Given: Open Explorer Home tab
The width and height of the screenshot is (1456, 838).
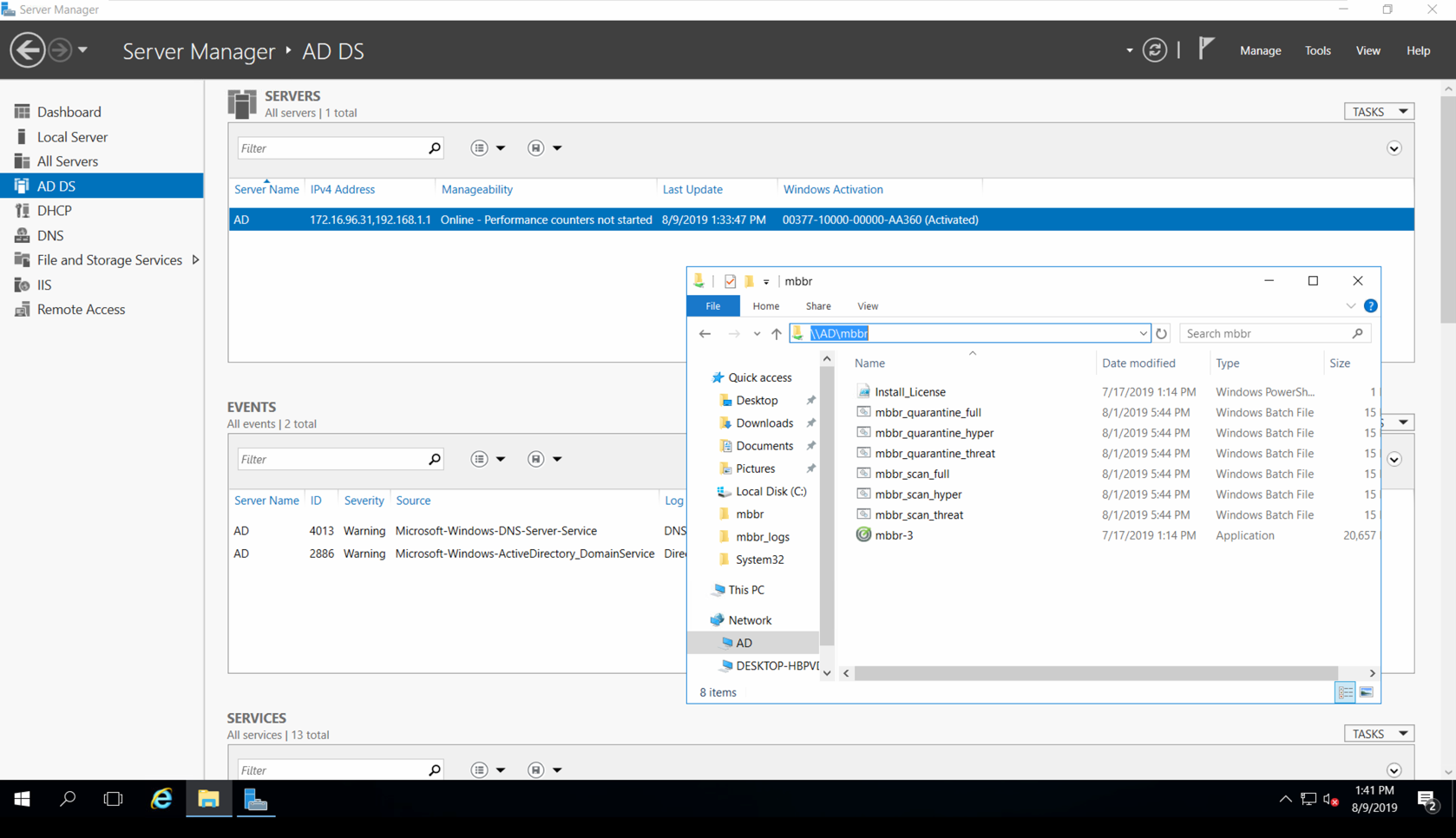Looking at the screenshot, I should (765, 306).
